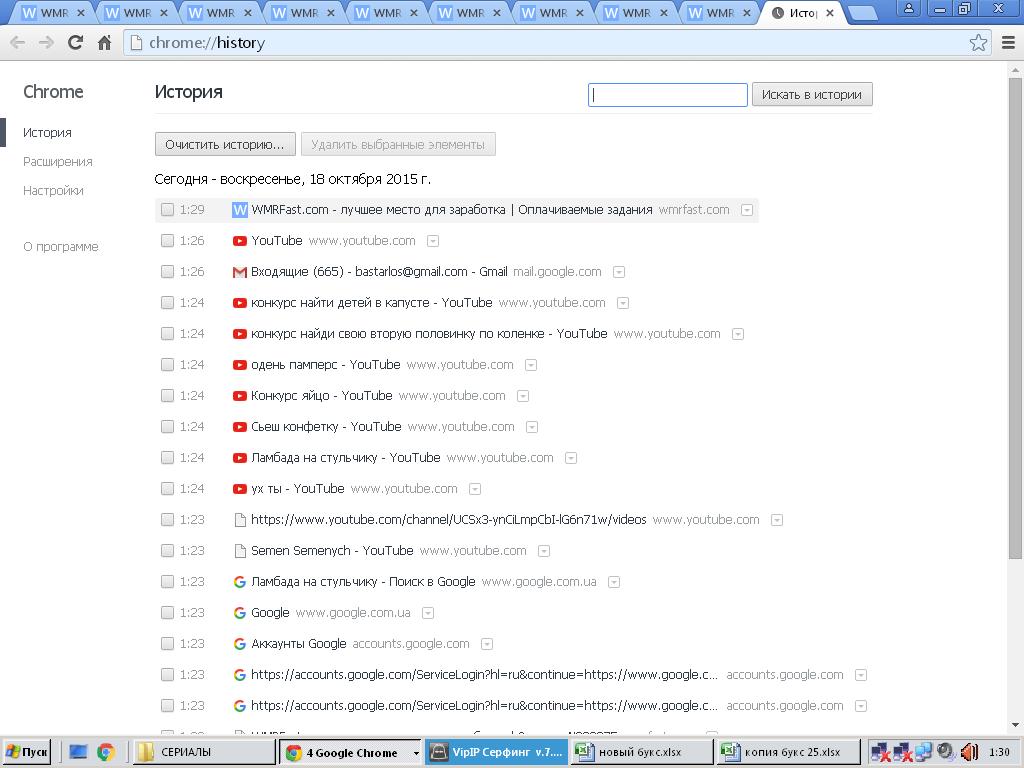
Task: Click the first network tray icon with red X
Action: pos(881,752)
